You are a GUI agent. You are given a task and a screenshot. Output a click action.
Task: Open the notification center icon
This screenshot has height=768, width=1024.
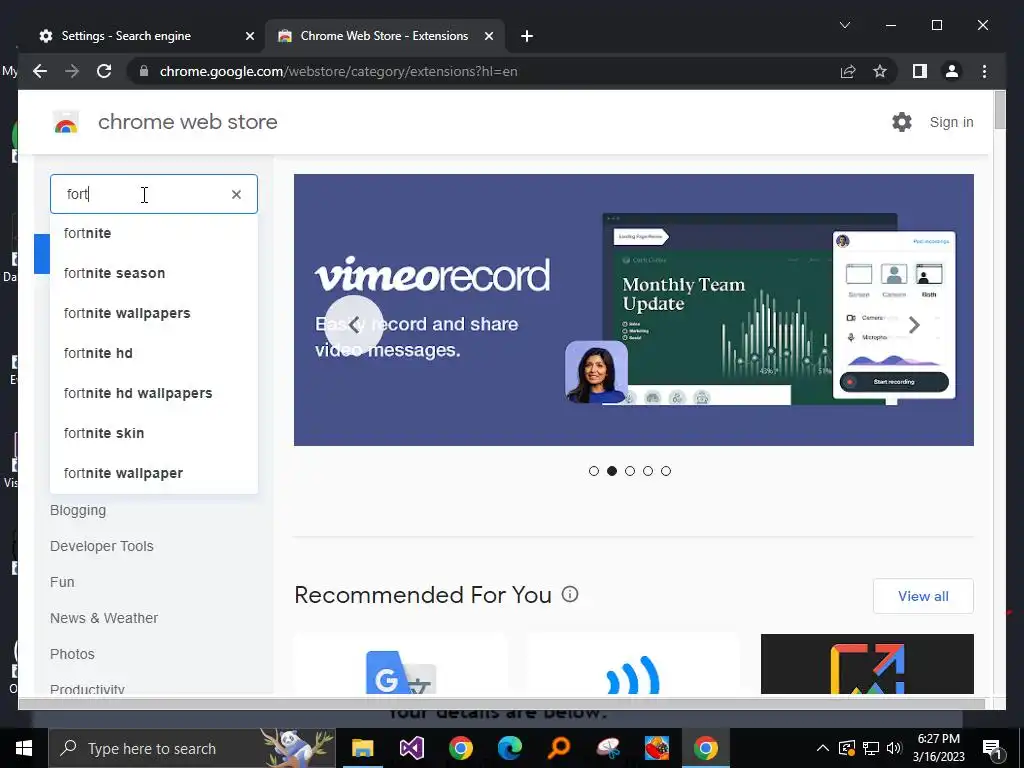pos(992,749)
